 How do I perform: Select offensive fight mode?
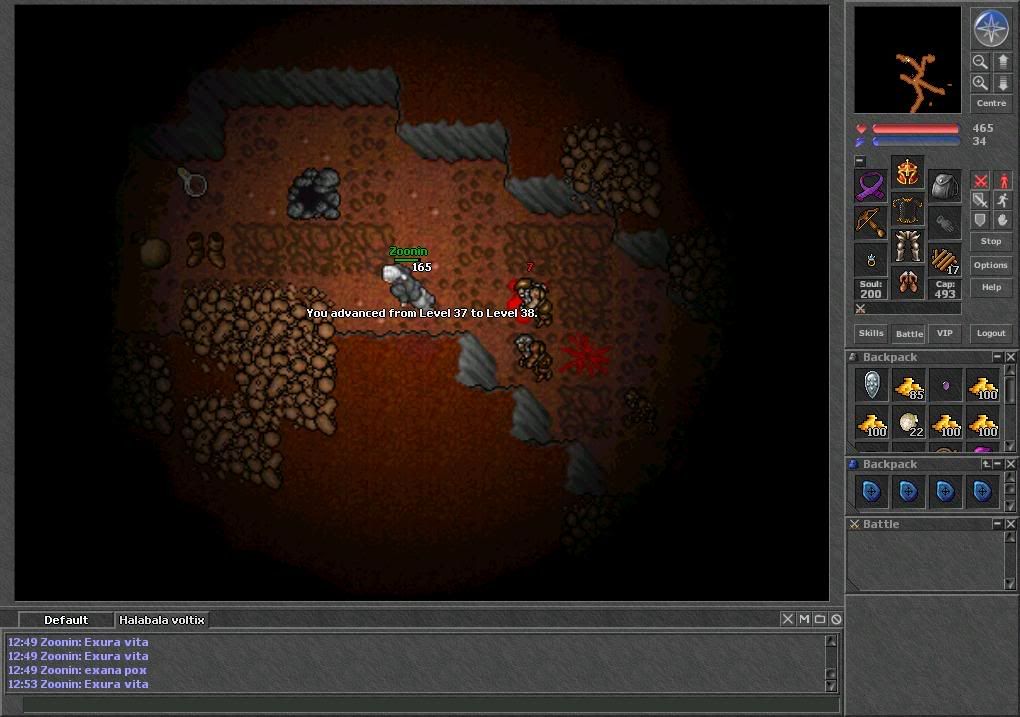[980, 180]
